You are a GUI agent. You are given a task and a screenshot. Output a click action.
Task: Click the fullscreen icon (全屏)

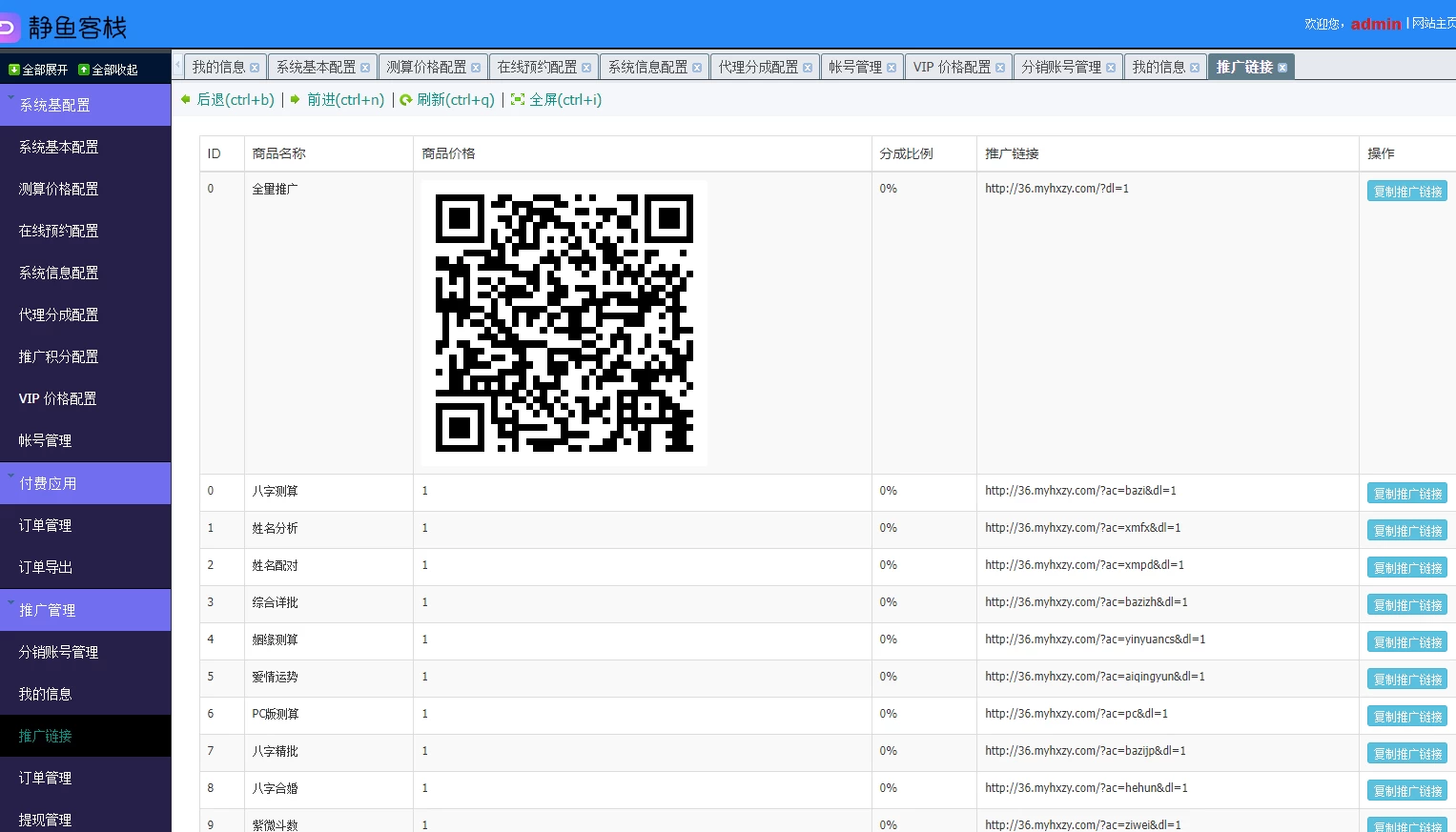(518, 100)
